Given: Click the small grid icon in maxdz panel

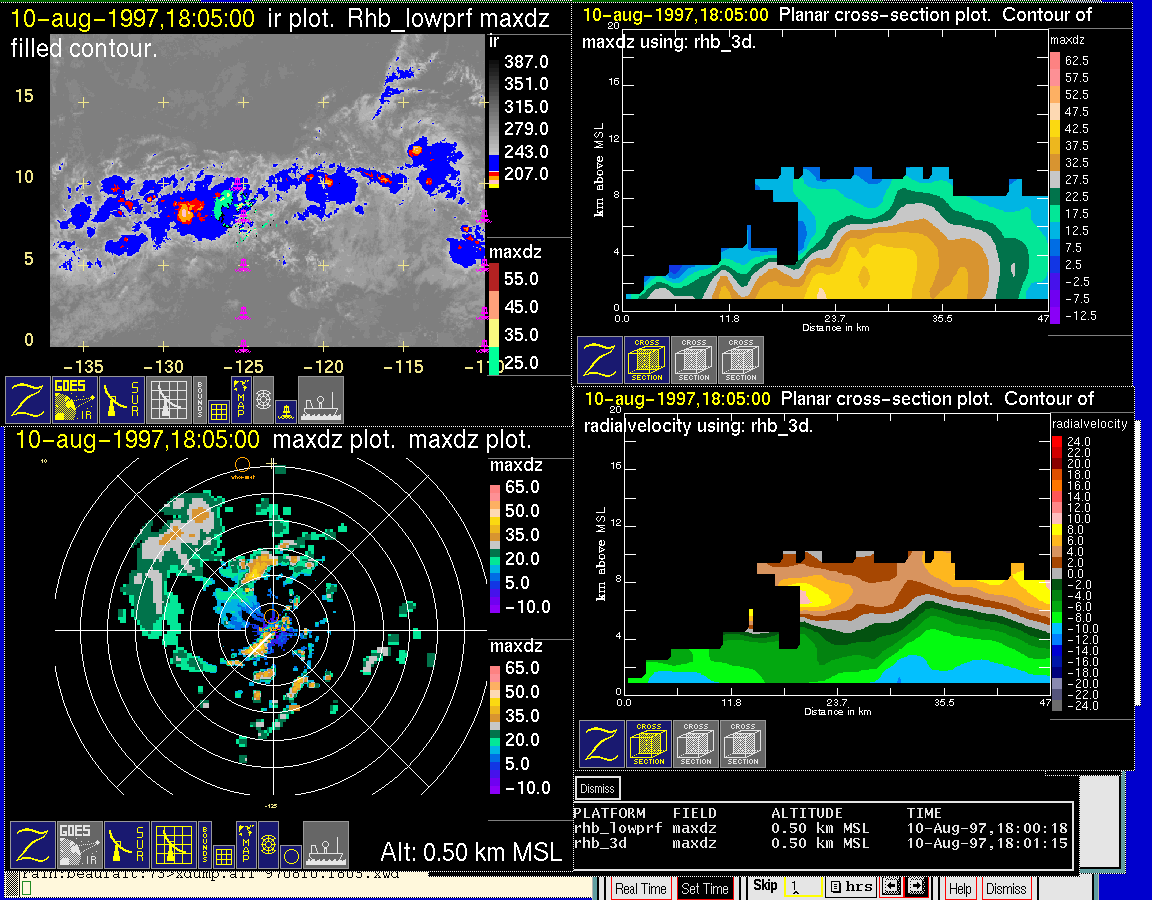Looking at the screenshot, I should (x=221, y=855).
